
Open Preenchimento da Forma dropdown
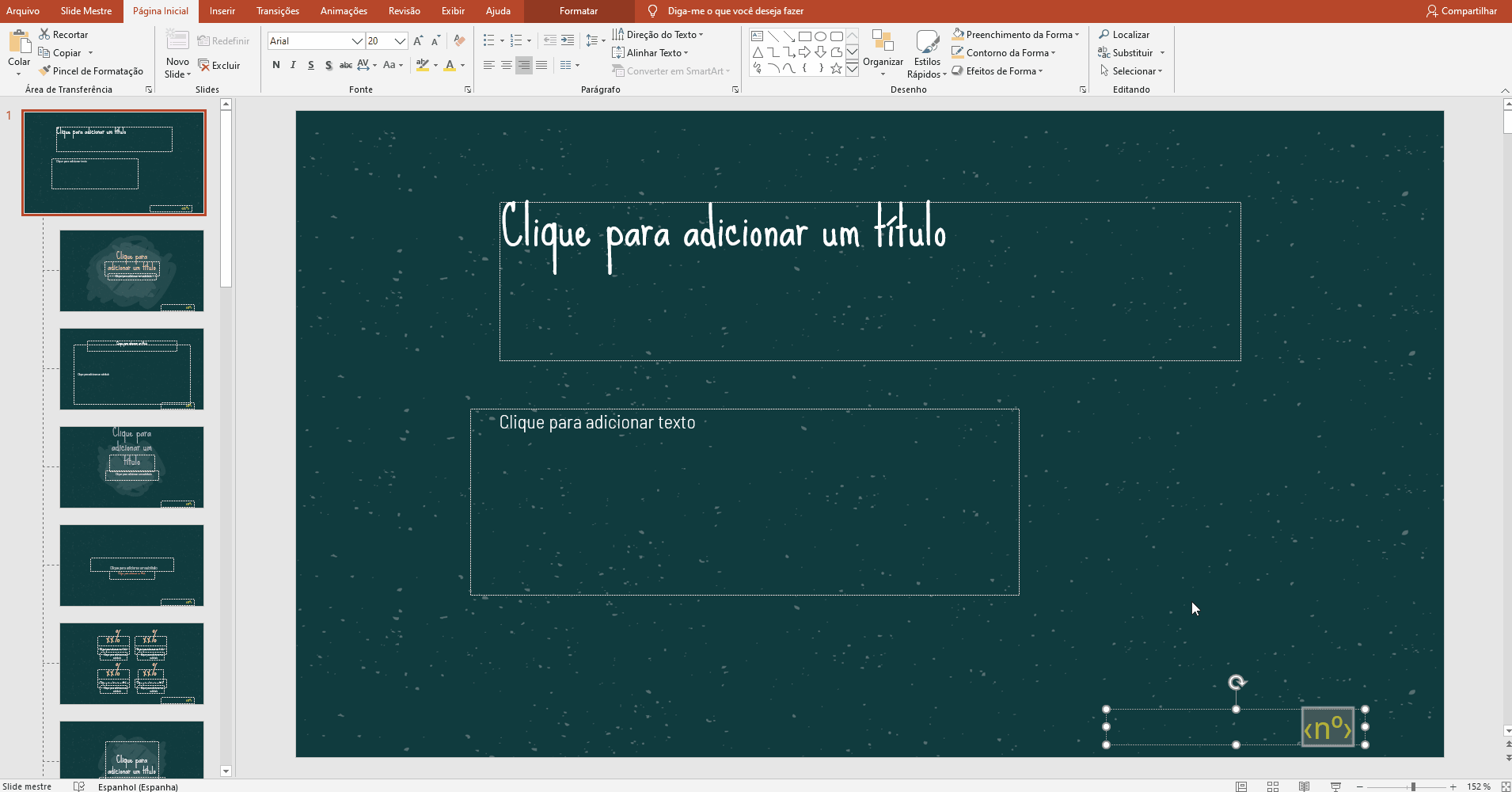[1016, 34]
